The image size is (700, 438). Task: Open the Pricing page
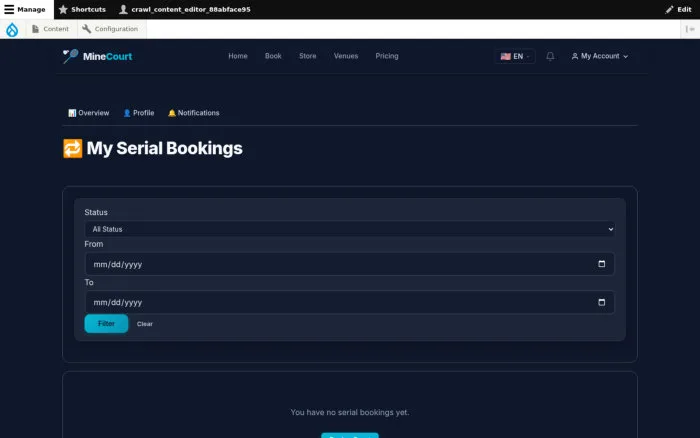tap(387, 56)
